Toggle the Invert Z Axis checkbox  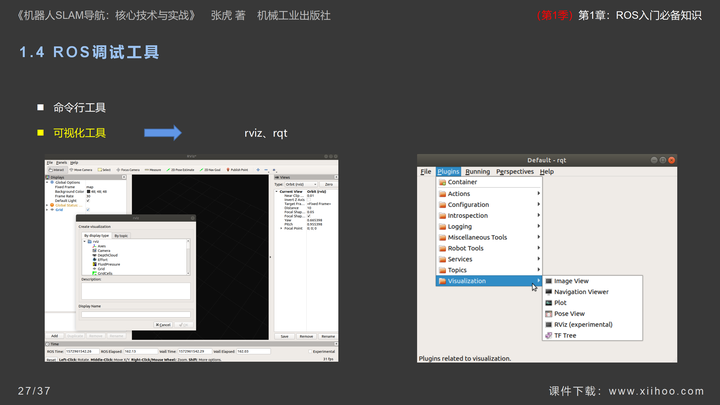pos(309,200)
